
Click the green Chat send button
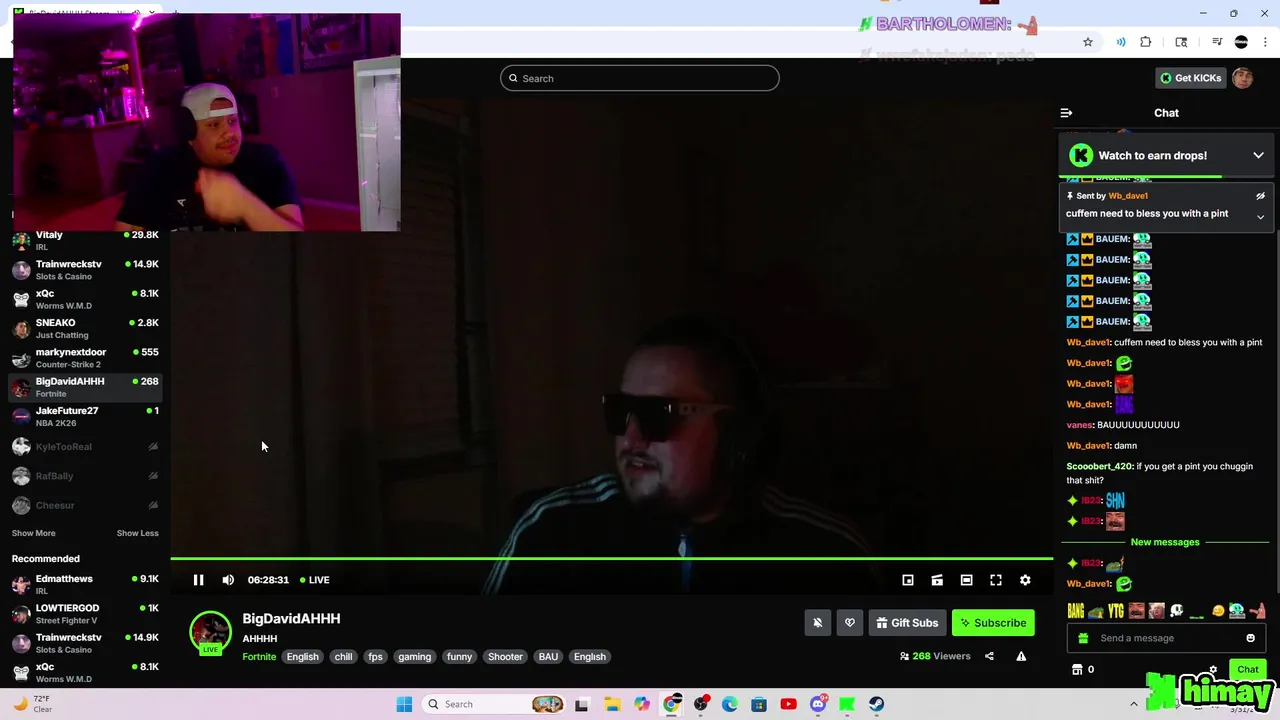pyautogui.click(x=1247, y=670)
